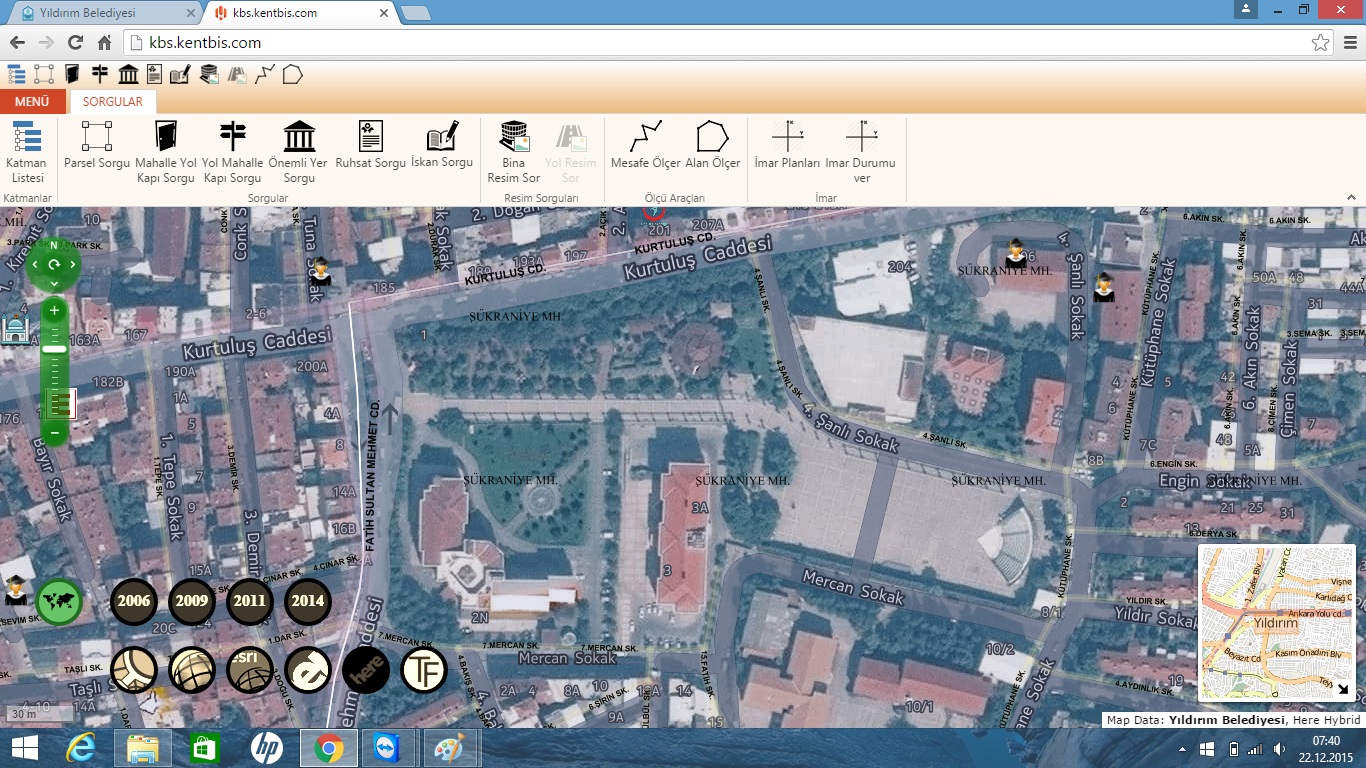Viewport: 1366px width, 768px height.
Task: Click the small museum building icon in quick toolbar
Action: click(128, 74)
